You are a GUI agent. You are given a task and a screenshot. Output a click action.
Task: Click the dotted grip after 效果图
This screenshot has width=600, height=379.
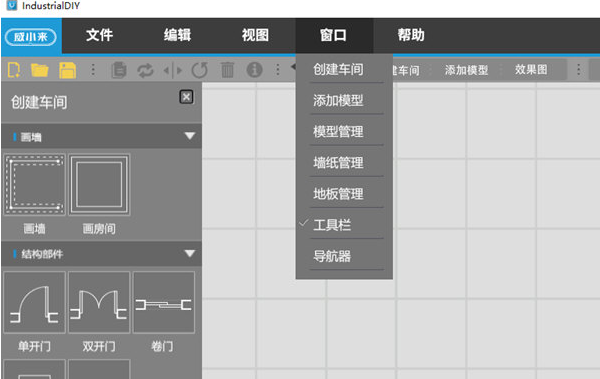579,70
